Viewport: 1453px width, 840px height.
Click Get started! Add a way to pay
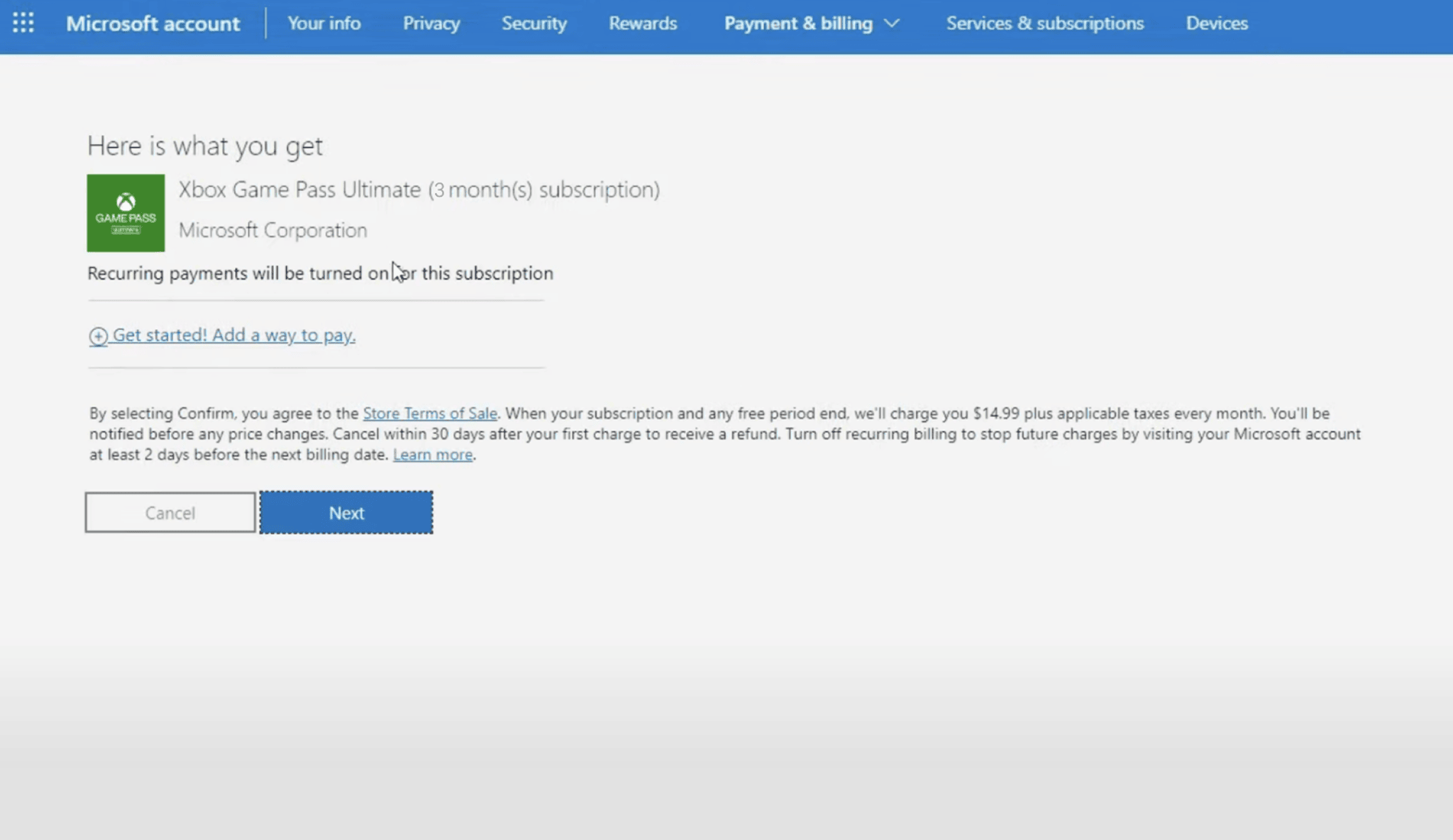(x=233, y=335)
